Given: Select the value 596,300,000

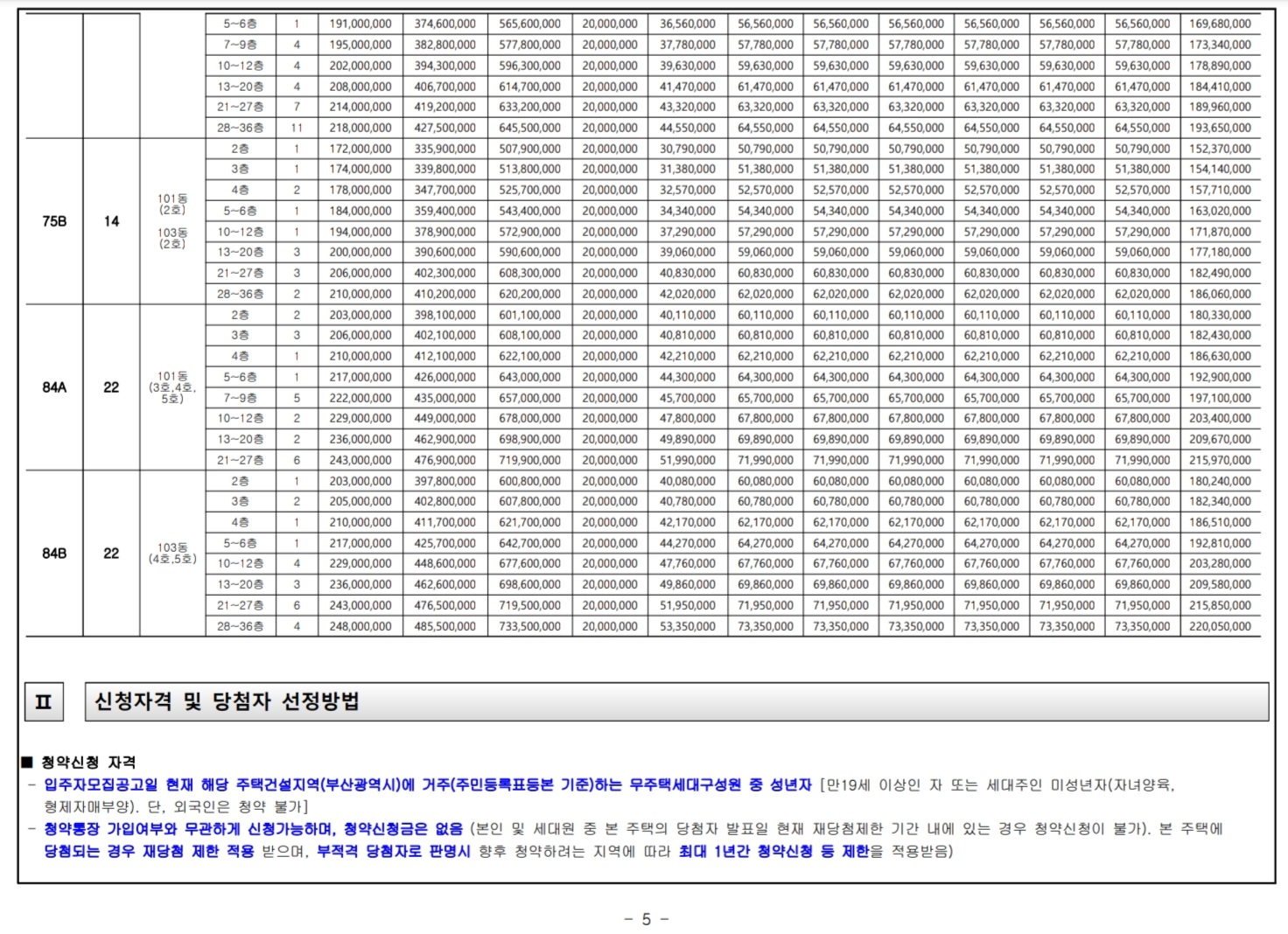Looking at the screenshot, I should pyautogui.click(x=529, y=66).
